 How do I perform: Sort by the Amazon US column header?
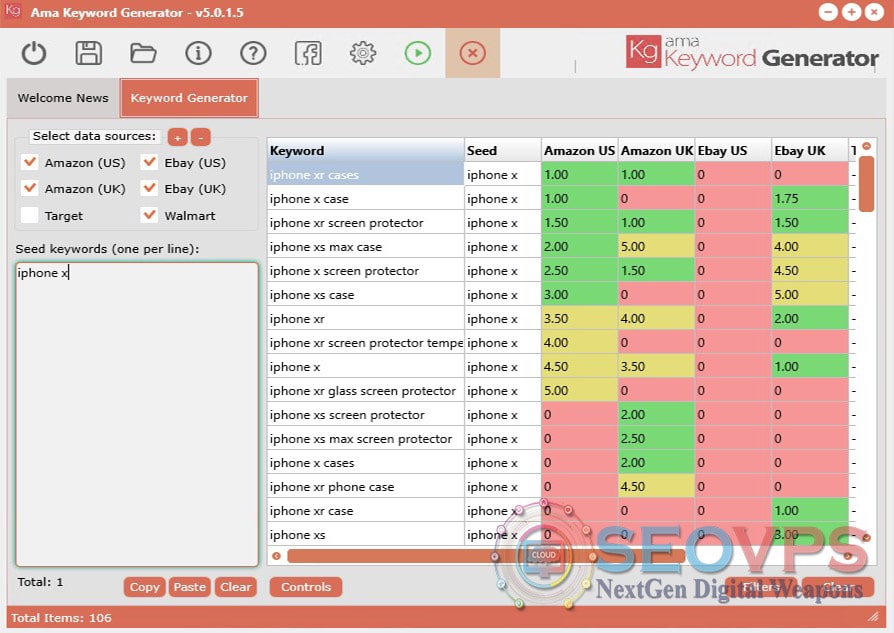[579, 151]
